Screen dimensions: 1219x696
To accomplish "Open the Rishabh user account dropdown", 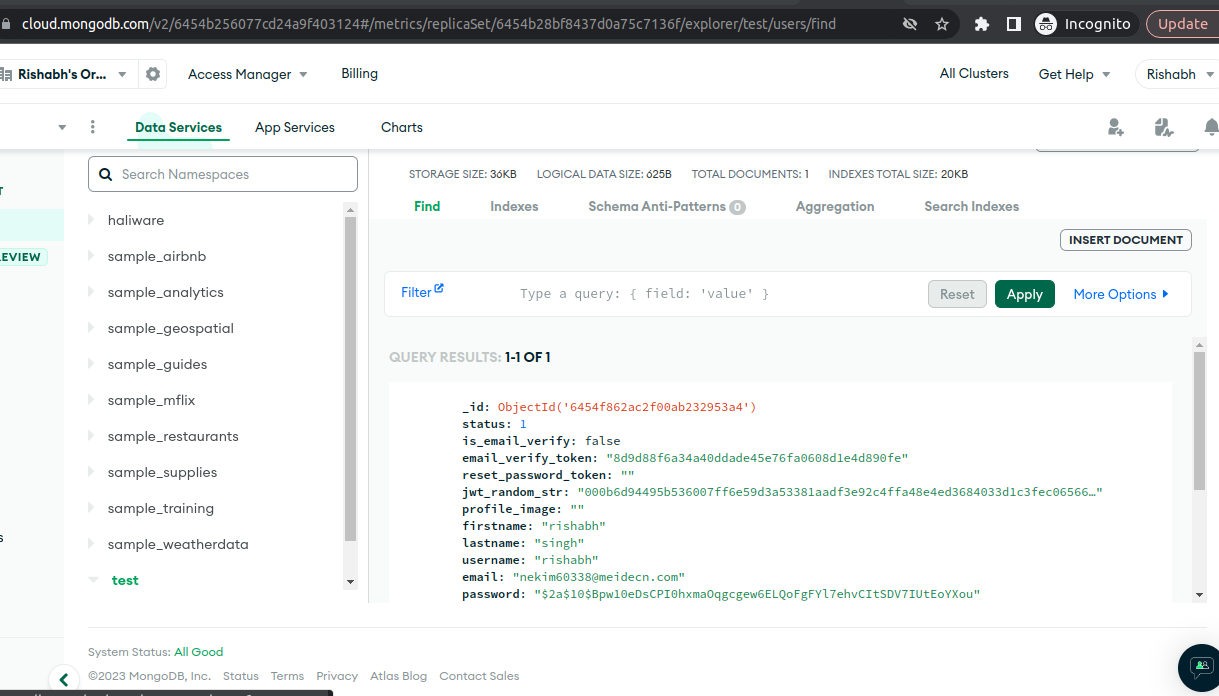I will click(x=1179, y=74).
